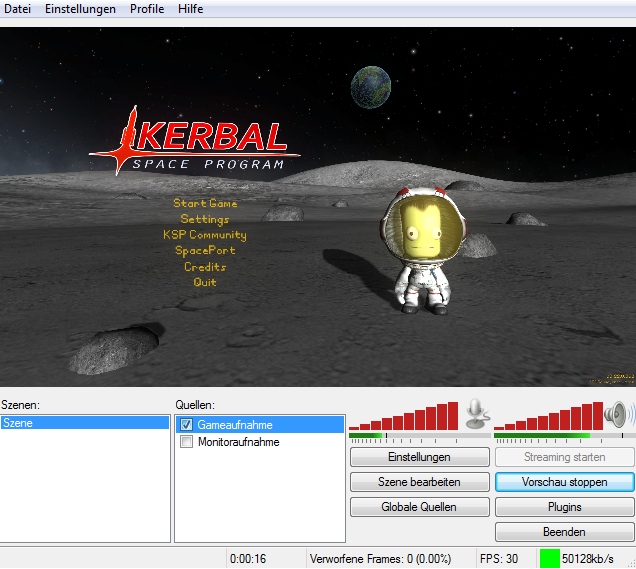
Task: Open the Einstellungen menu in the menu bar
Action: [80, 9]
